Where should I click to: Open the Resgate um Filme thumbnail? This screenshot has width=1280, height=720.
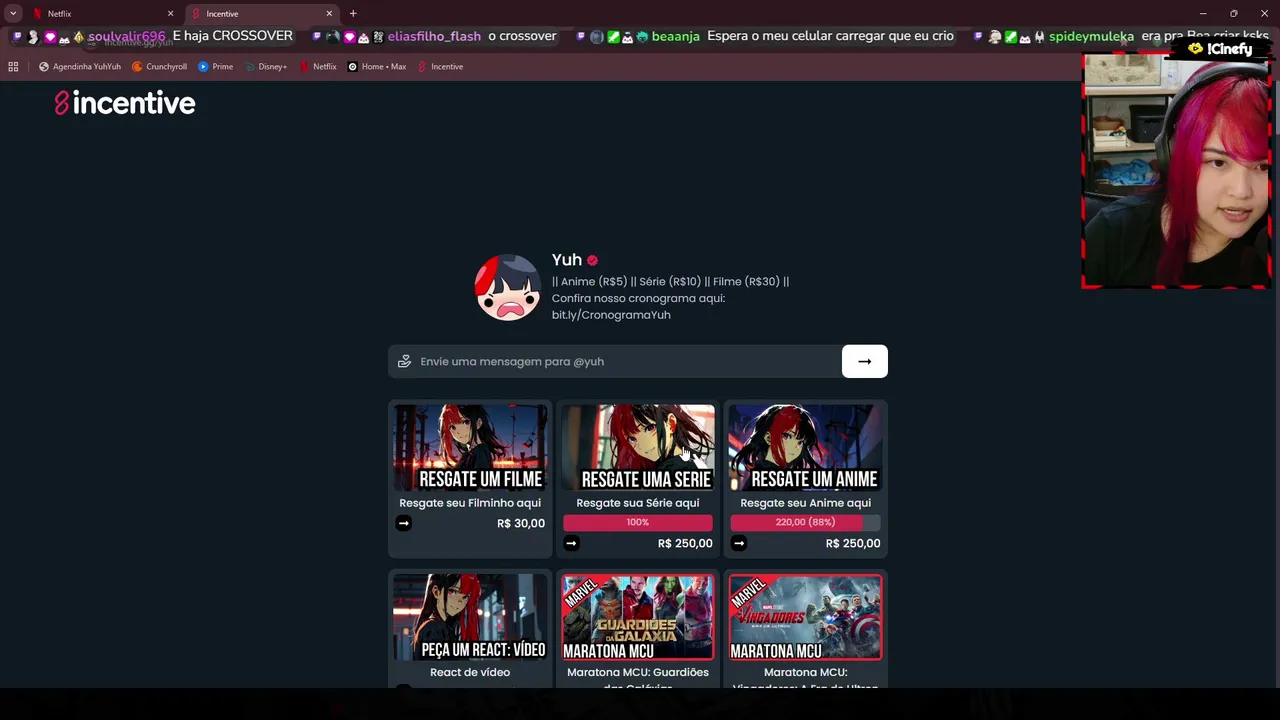pos(470,447)
